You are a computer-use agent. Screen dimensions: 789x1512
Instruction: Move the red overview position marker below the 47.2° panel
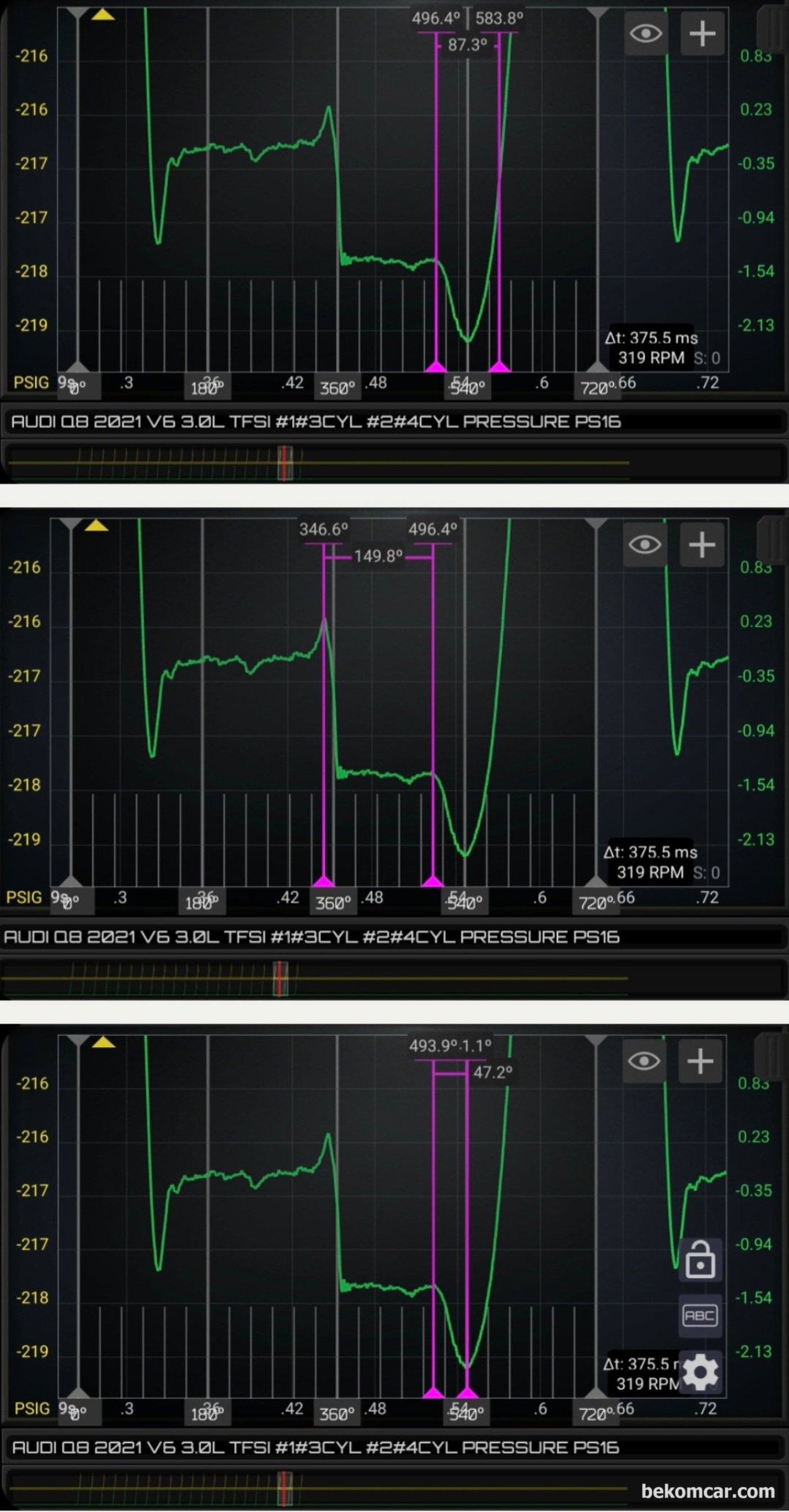coord(285,1488)
